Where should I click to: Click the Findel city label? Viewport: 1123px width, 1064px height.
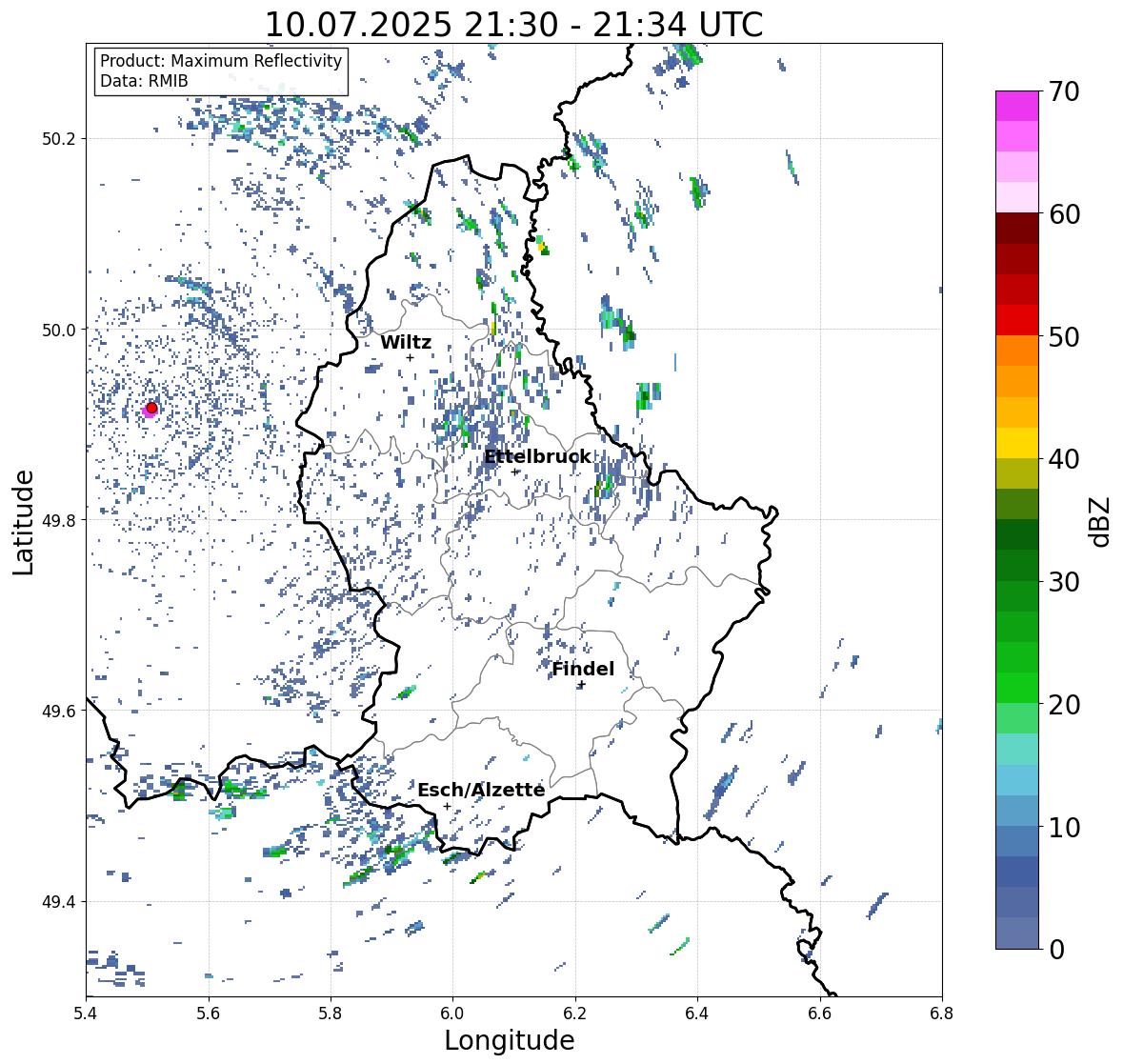coord(582,669)
